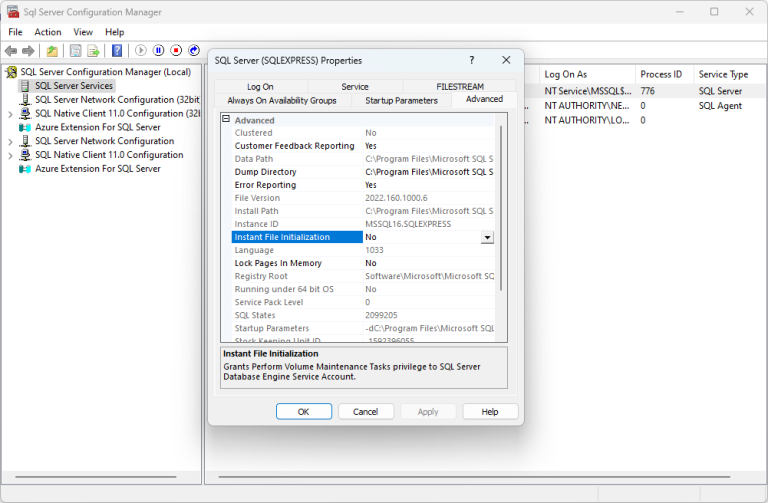Click the 32bit Network Configuration tree icon
This screenshot has height=503, width=768.
click(x=25, y=100)
